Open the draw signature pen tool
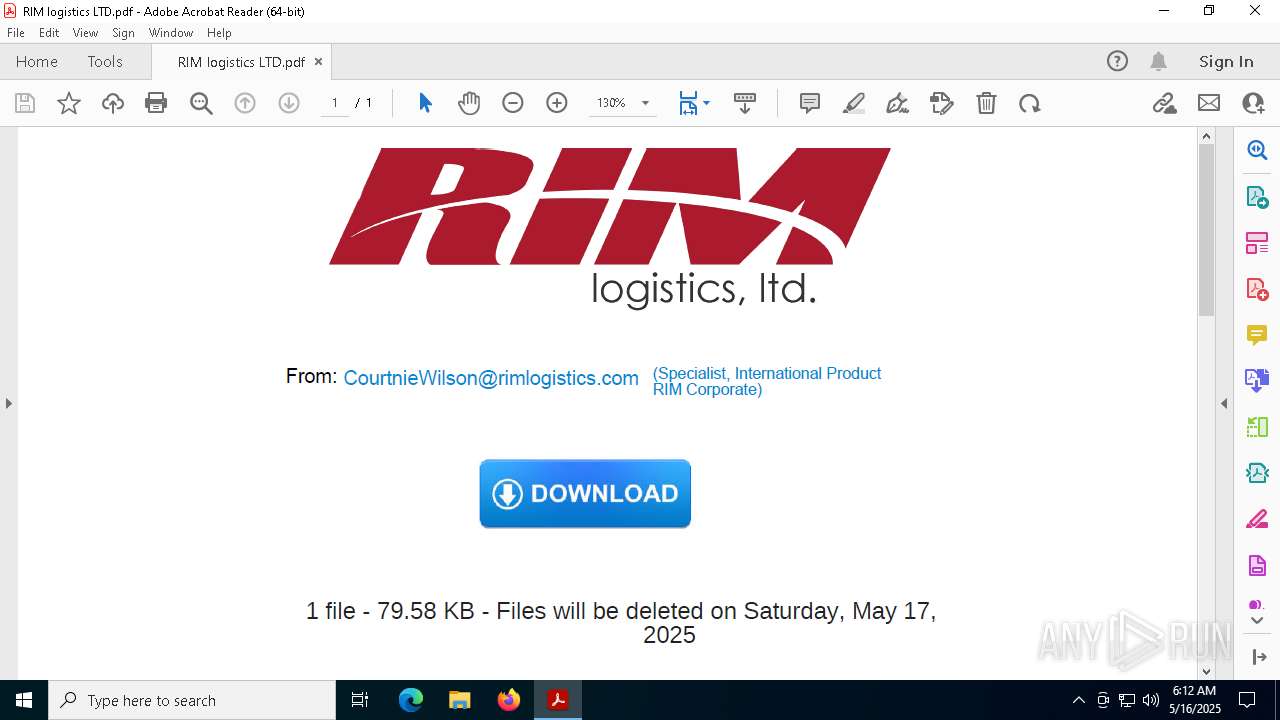This screenshot has width=1280, height=720. pos(898,103)
